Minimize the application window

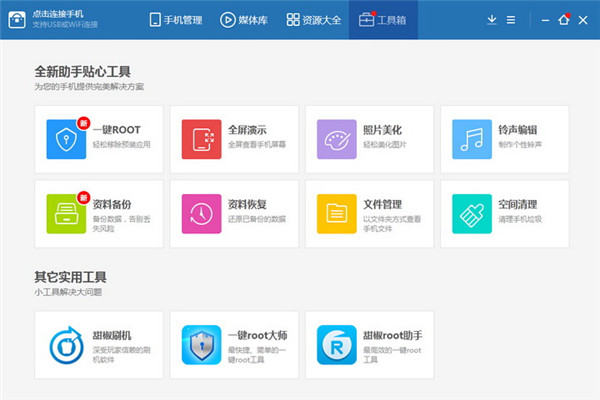pyautogui.click(x=543, y=19)
